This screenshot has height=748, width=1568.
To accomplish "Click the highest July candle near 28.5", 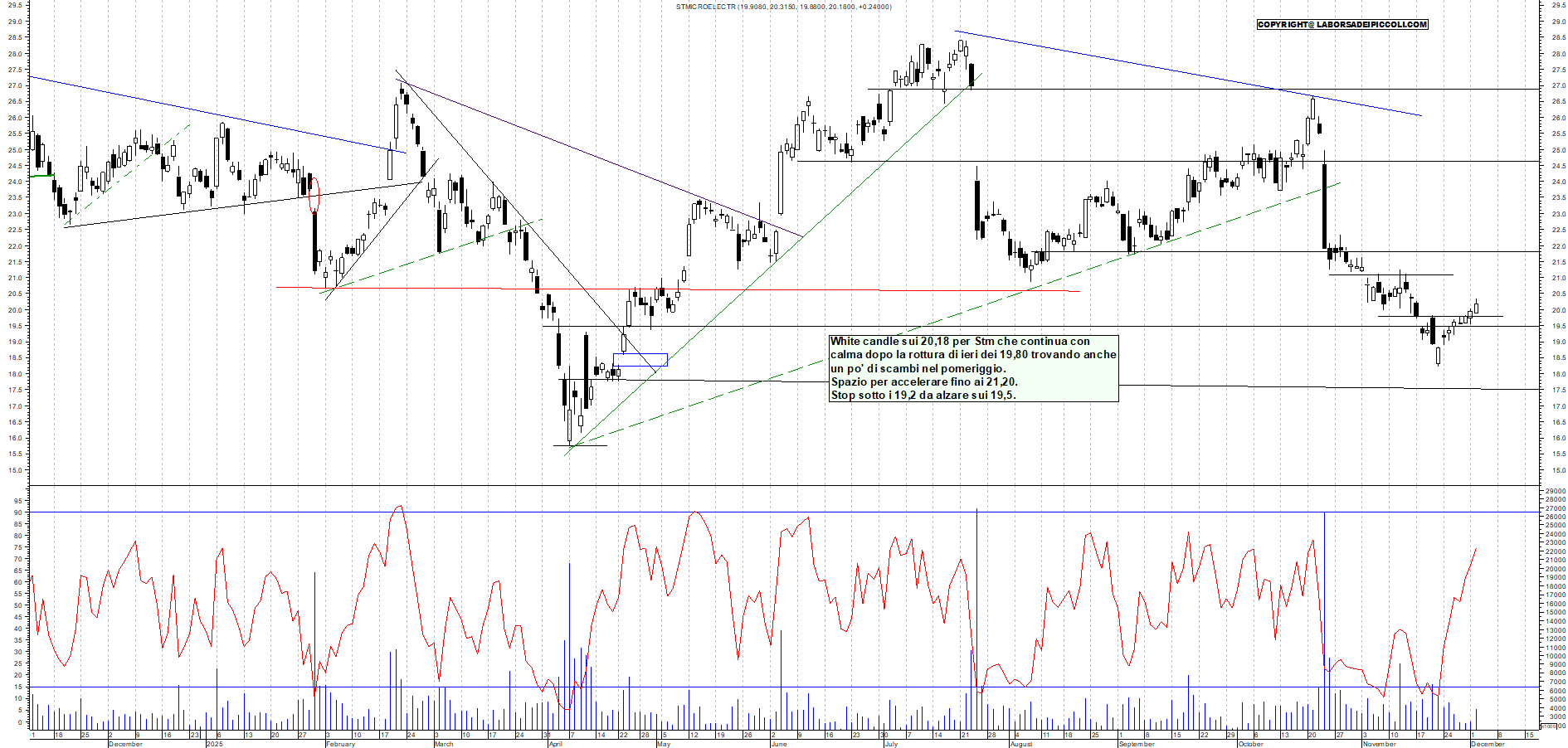I will tap(960, 48).
